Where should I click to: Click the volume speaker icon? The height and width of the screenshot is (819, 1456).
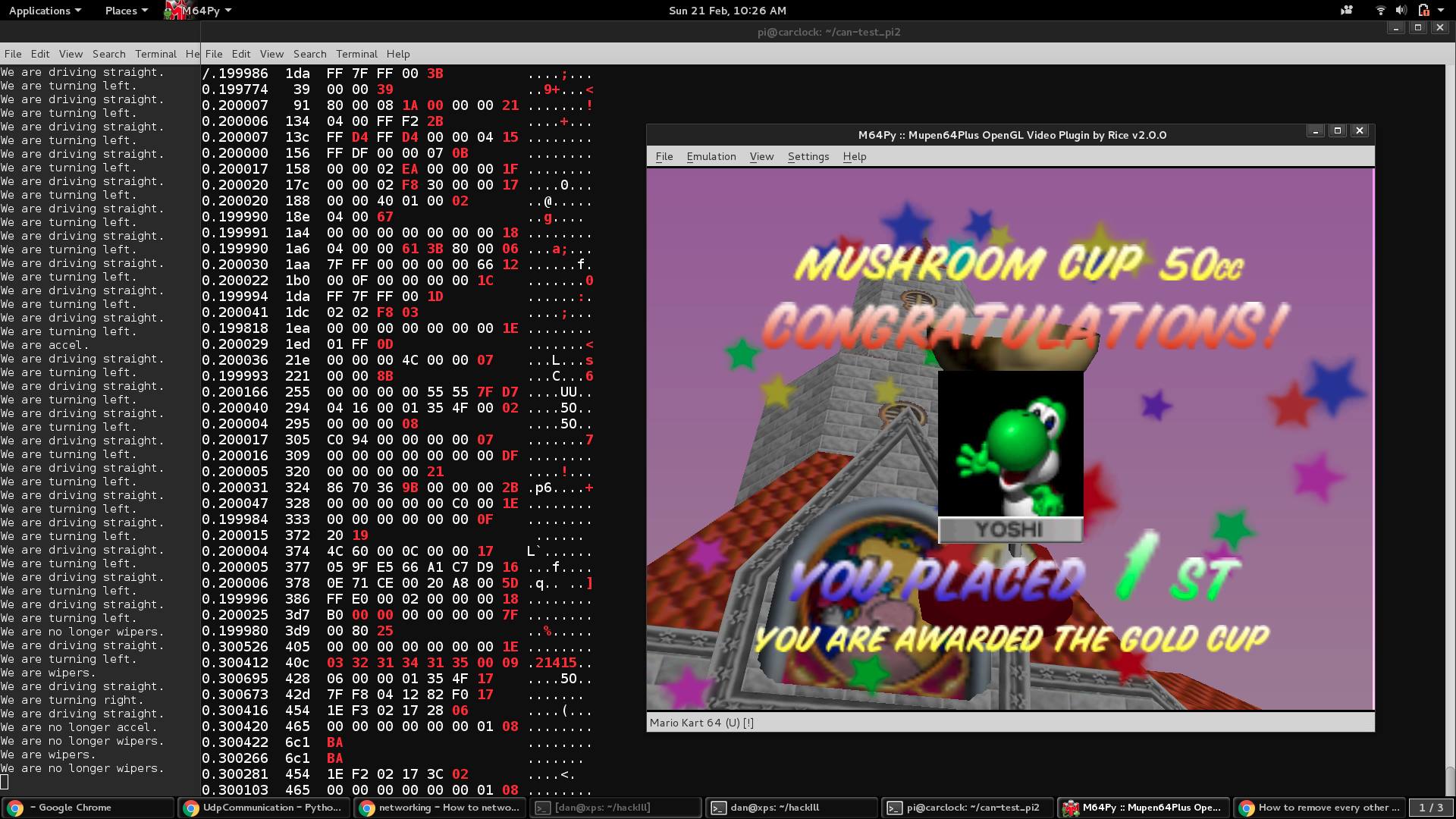point(1401,11)
